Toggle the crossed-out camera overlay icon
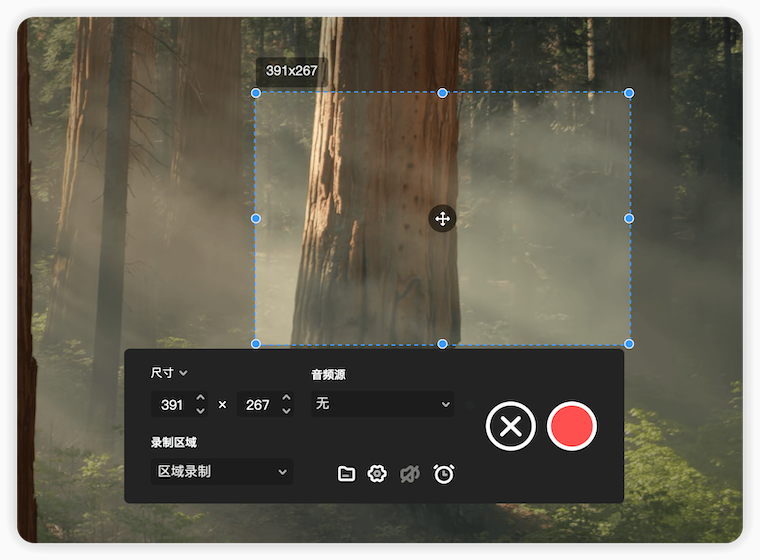Screen dimensions: 760x560 410,474
